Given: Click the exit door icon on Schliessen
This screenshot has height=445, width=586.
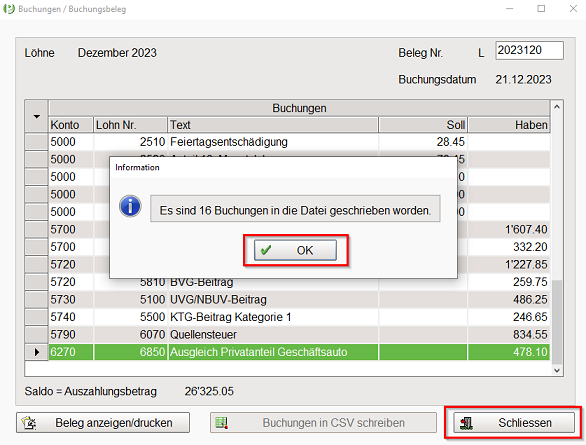Looking at the screenshot, I should 466,423.
